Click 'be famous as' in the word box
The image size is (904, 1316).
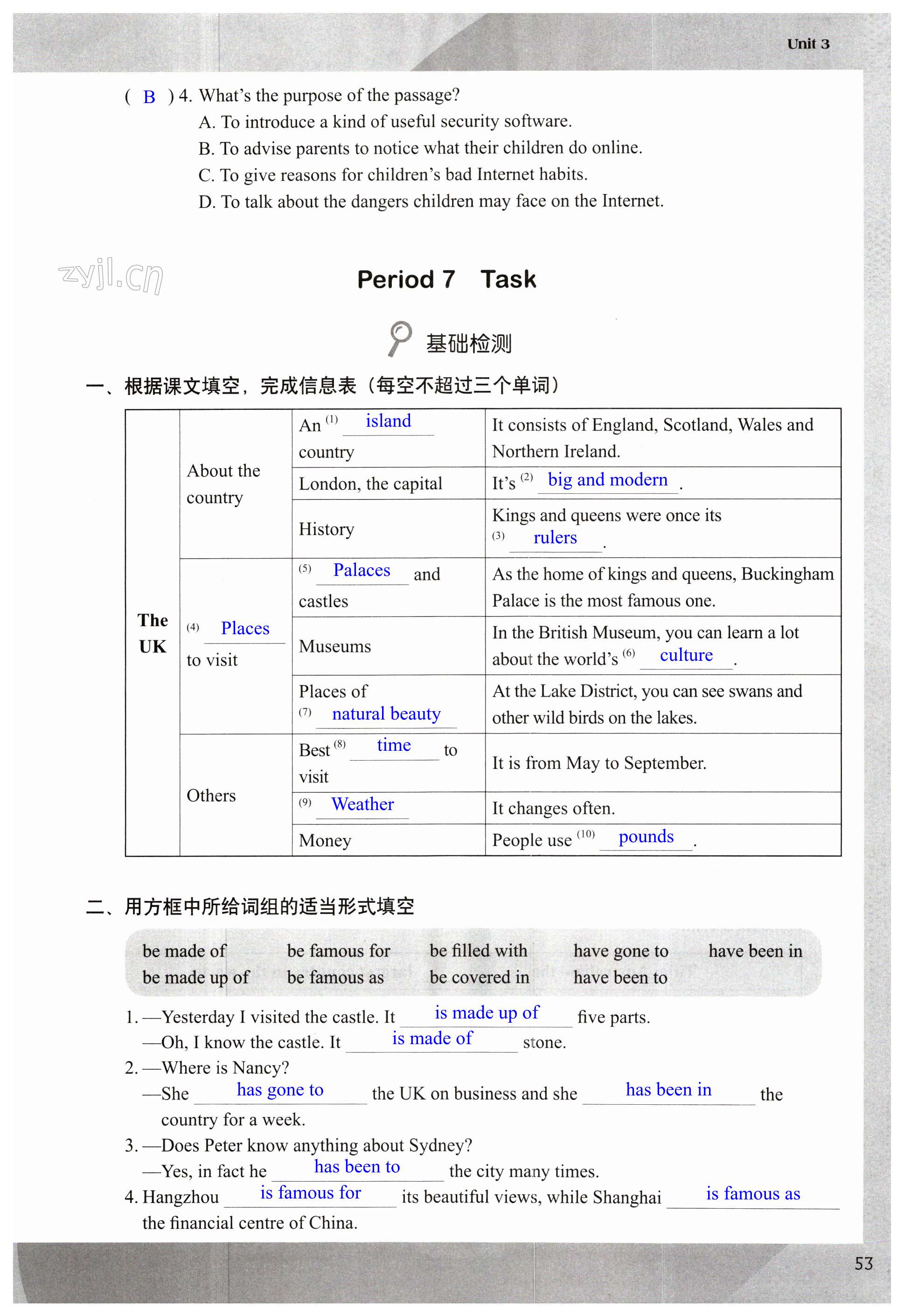[x=335, y=977]
